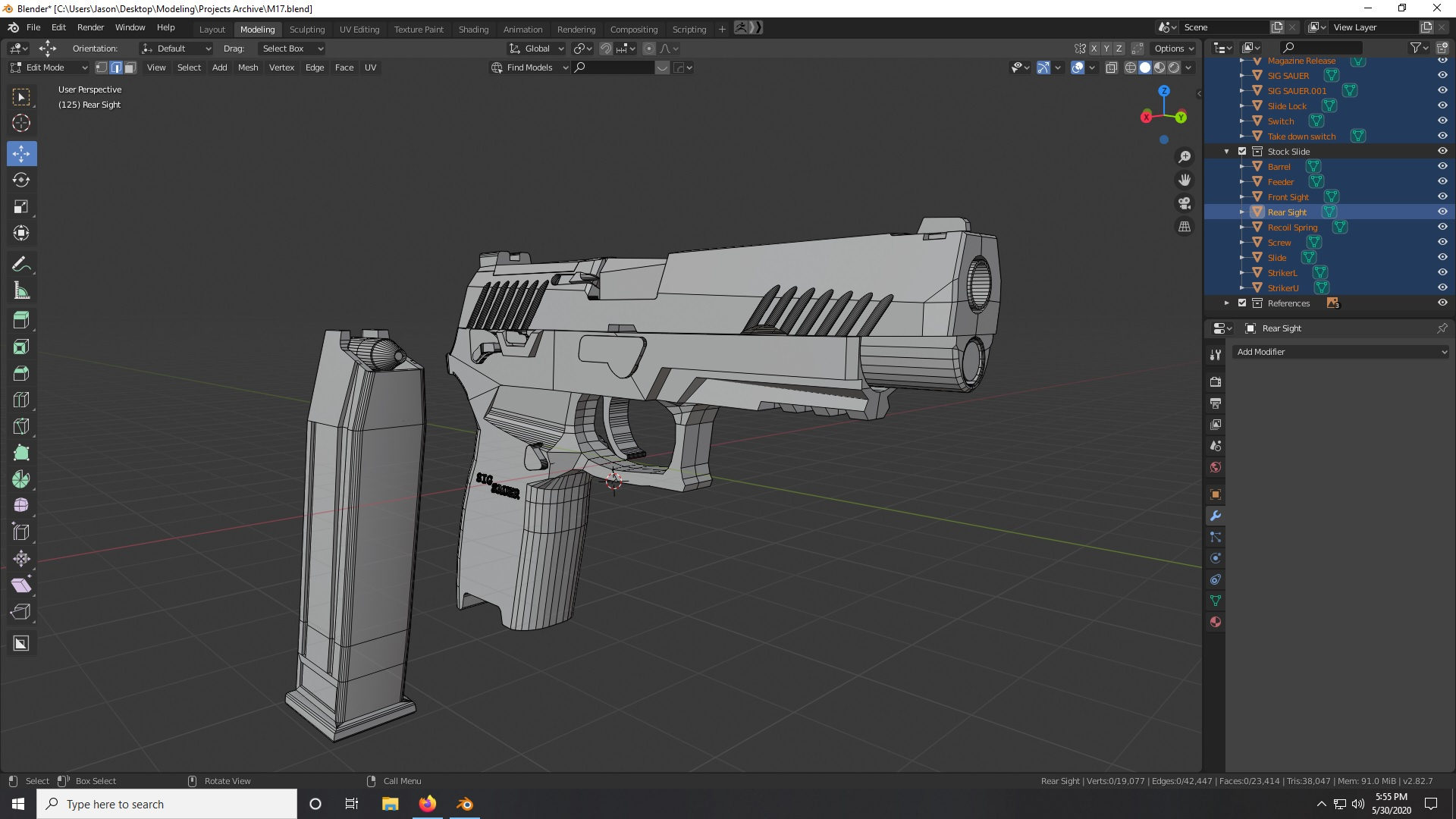Open the Options dropdown

1173,49
